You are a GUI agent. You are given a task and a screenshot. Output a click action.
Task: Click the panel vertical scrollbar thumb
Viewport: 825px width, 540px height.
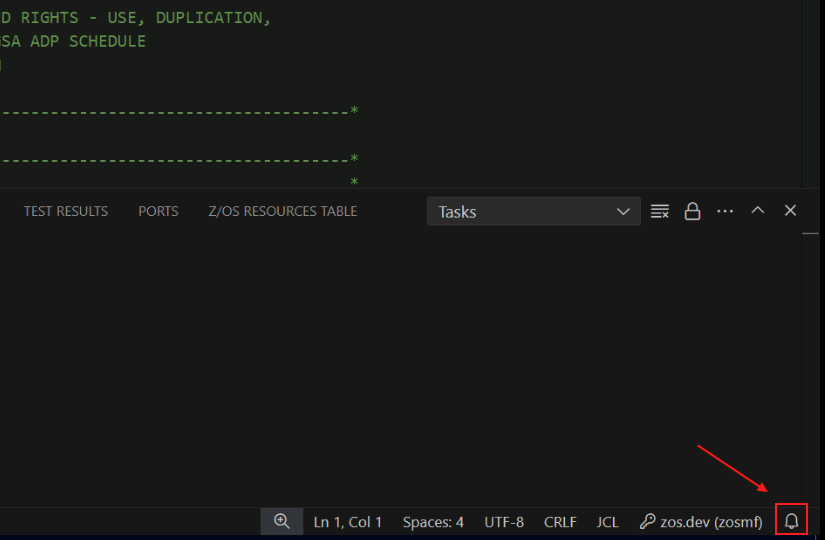pyautogui.click(x=810, y=233)
